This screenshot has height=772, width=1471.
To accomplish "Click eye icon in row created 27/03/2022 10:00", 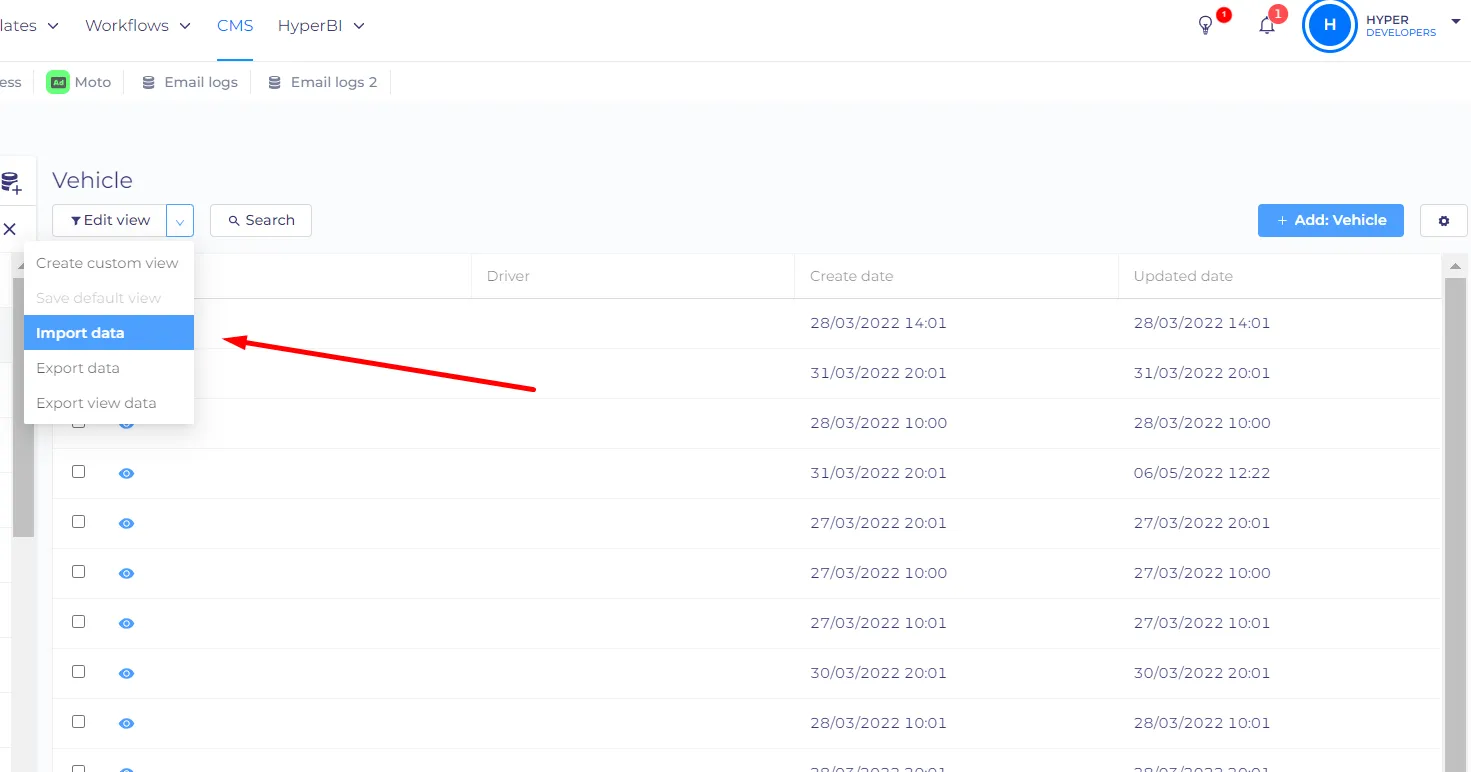I will click(126, 573).
